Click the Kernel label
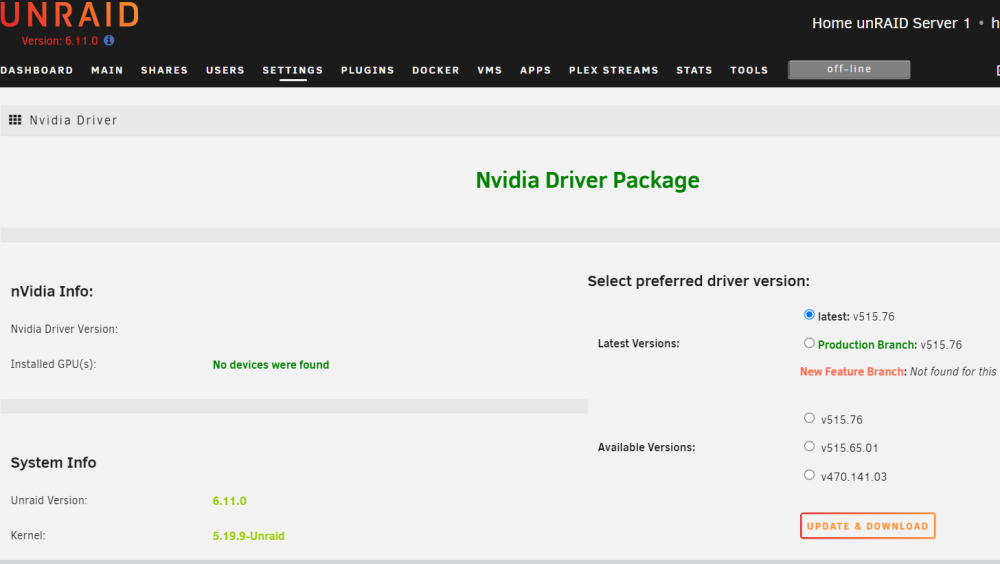 [x=28, y=535]
